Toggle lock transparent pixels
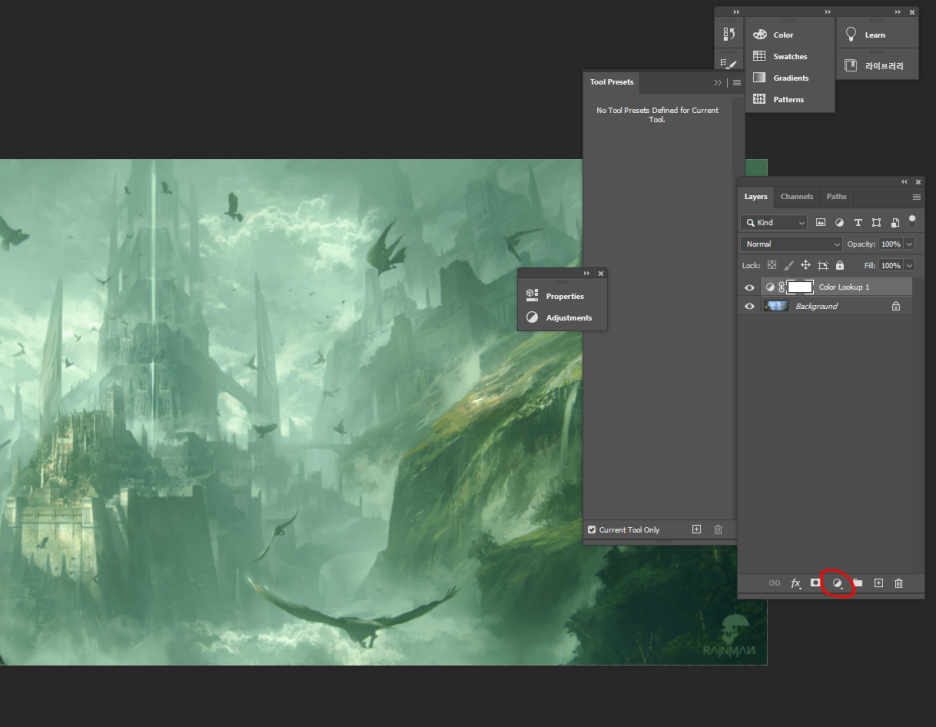 pyautogui.click(x=772, y=265)
